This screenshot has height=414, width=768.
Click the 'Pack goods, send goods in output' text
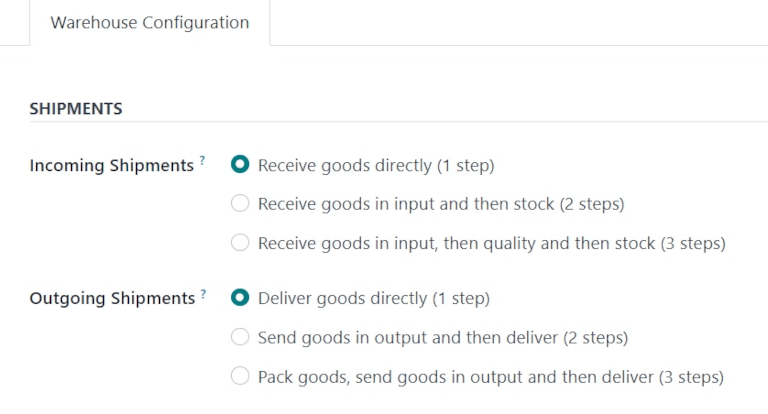pos(490,376)
